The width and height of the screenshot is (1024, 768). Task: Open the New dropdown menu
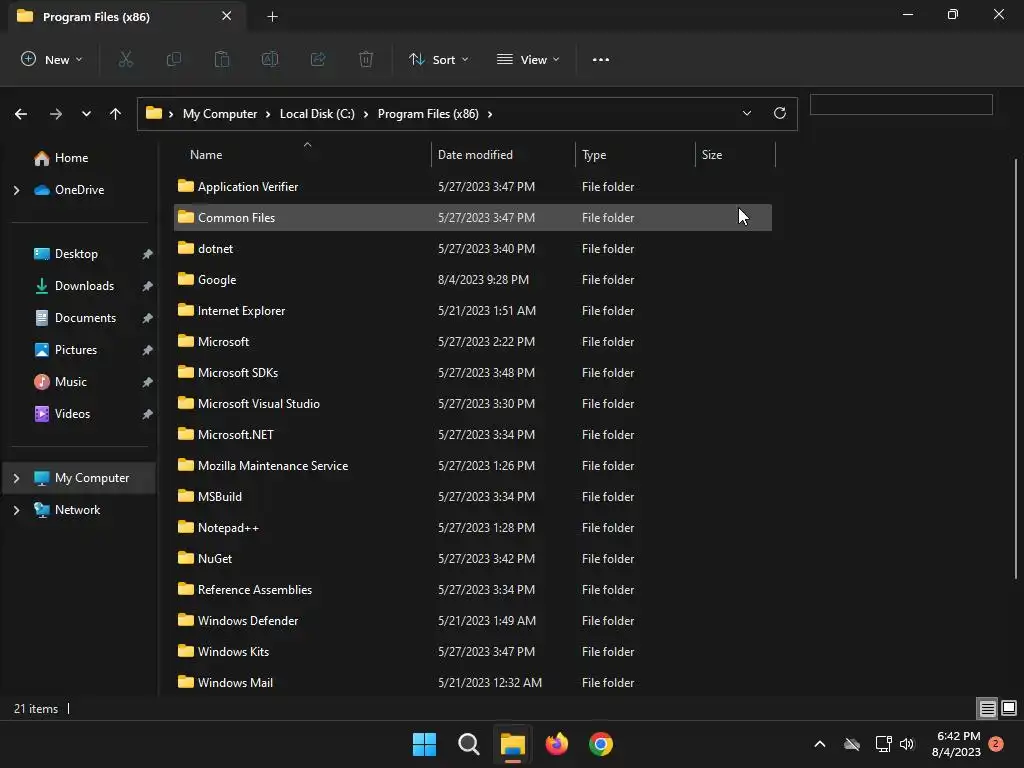(x=52, y=59)
